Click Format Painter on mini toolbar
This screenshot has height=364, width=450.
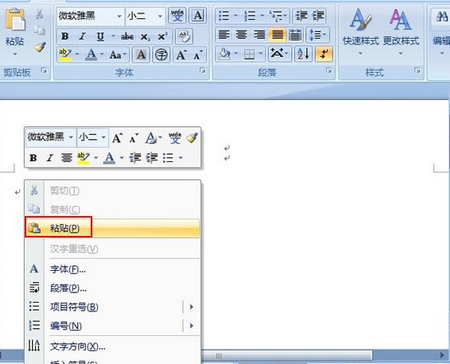pyautogui.click(x=192, y=137)
